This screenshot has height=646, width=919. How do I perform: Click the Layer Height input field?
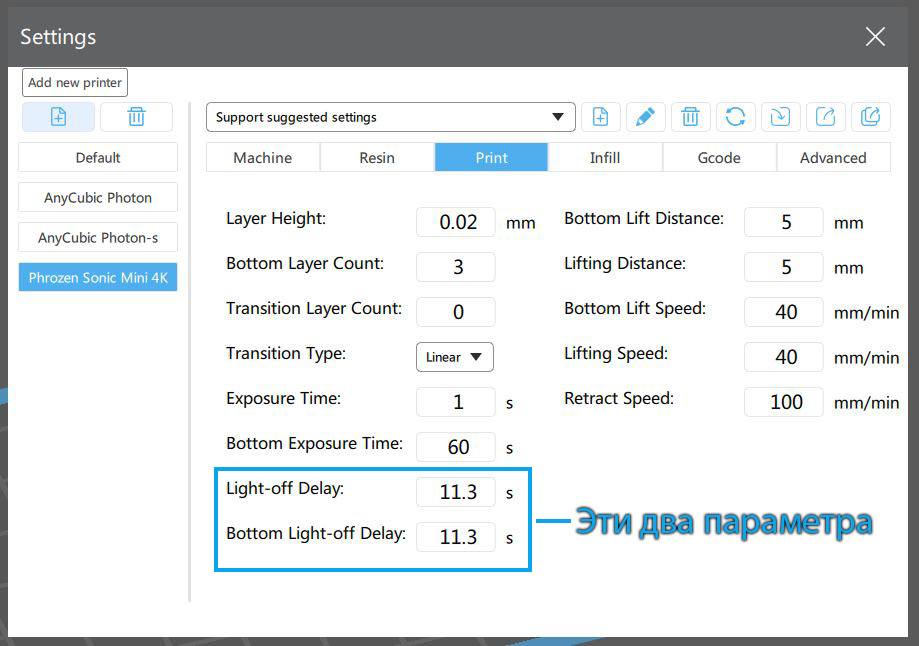[x=456, y=222]
